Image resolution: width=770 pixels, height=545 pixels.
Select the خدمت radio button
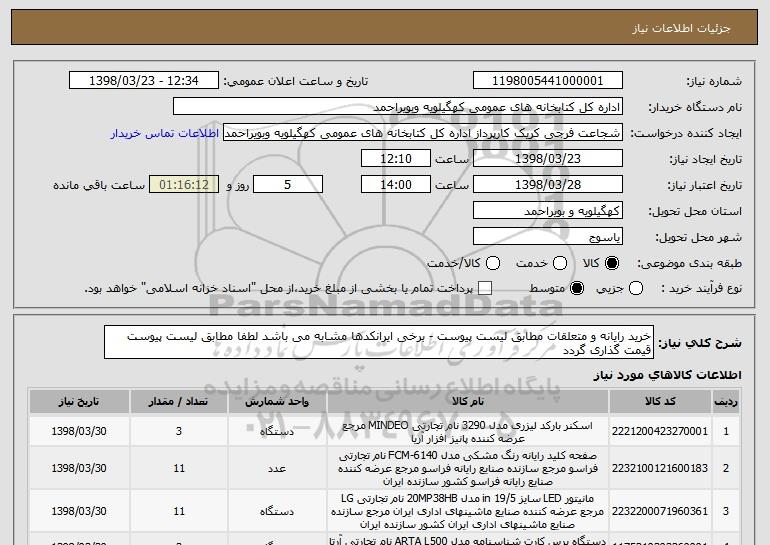560,264
